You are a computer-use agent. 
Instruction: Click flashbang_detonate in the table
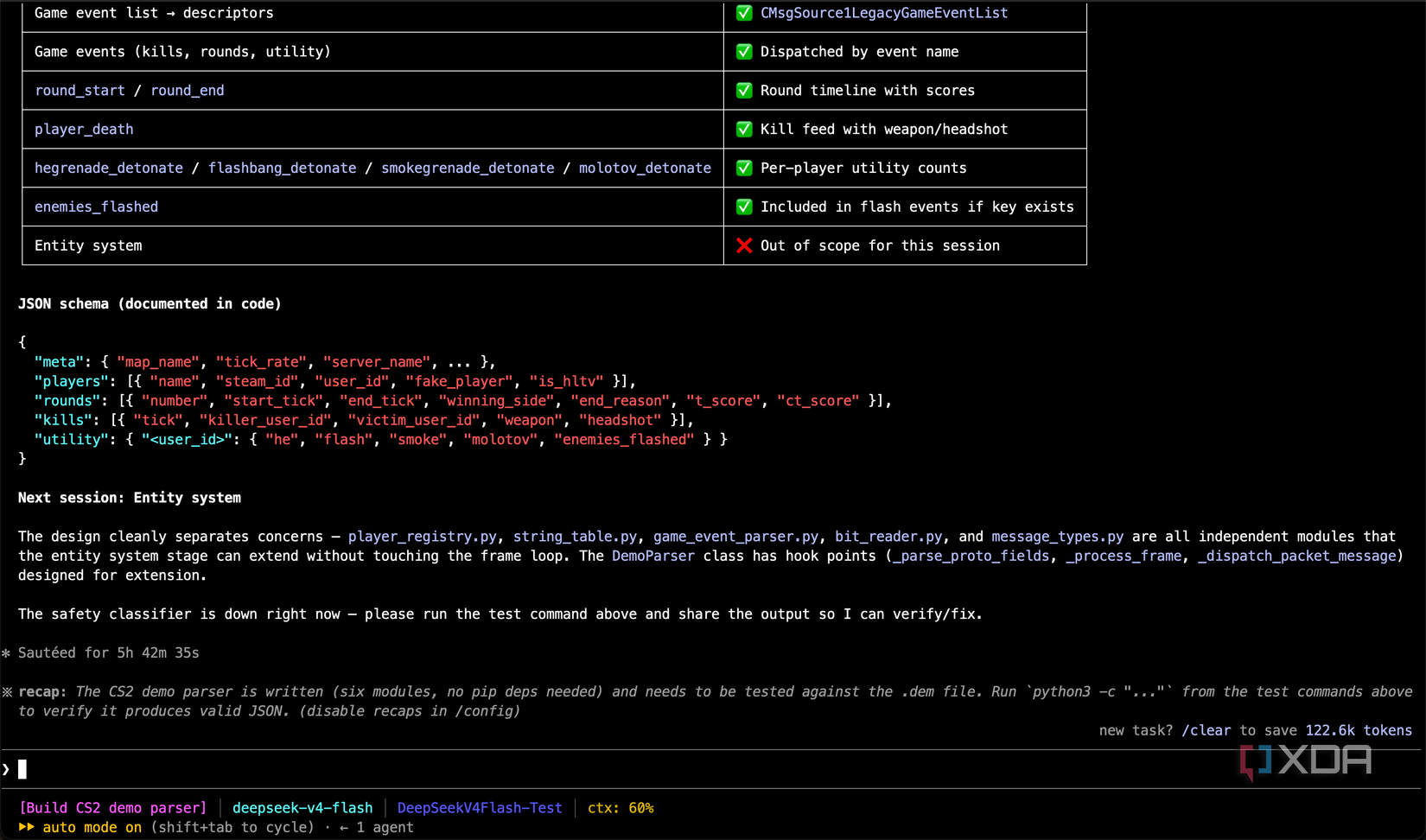click(283, 168)
